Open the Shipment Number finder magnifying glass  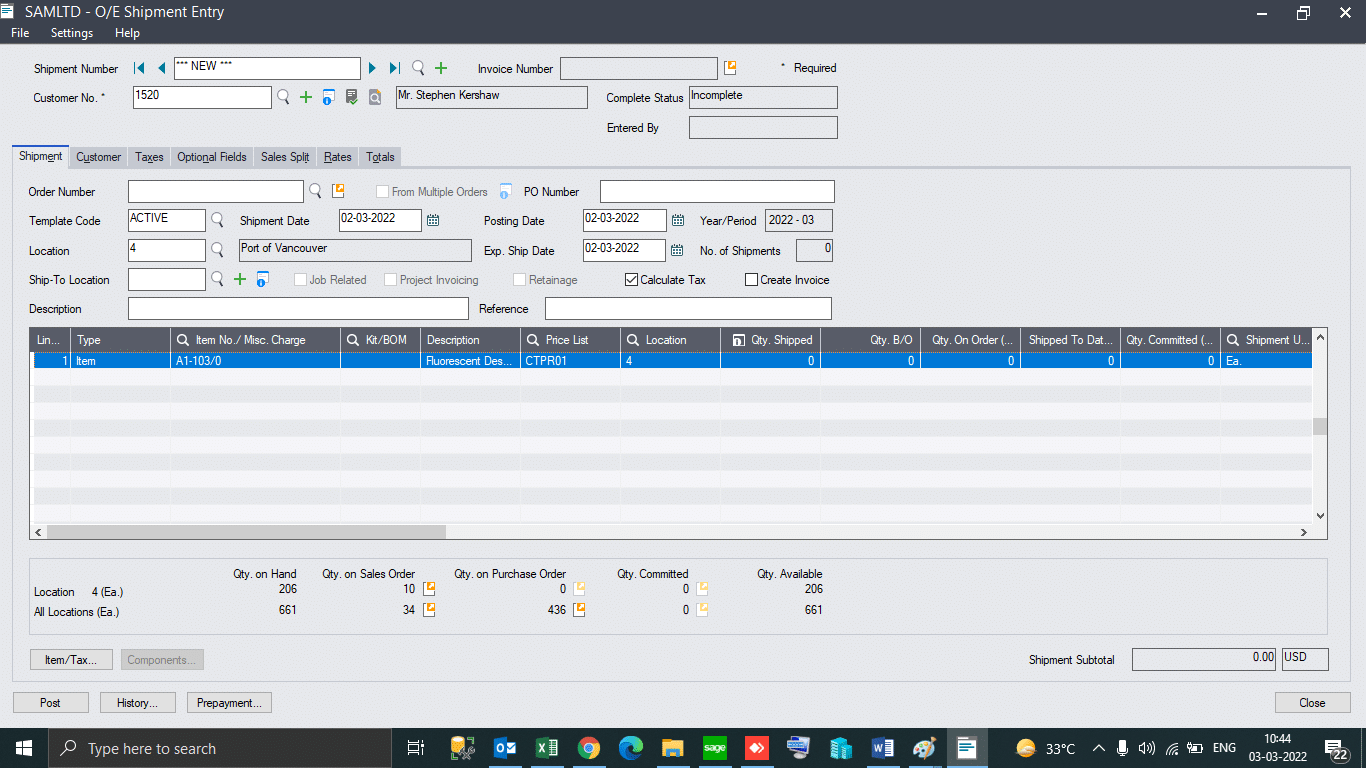[x=418, y=68]
